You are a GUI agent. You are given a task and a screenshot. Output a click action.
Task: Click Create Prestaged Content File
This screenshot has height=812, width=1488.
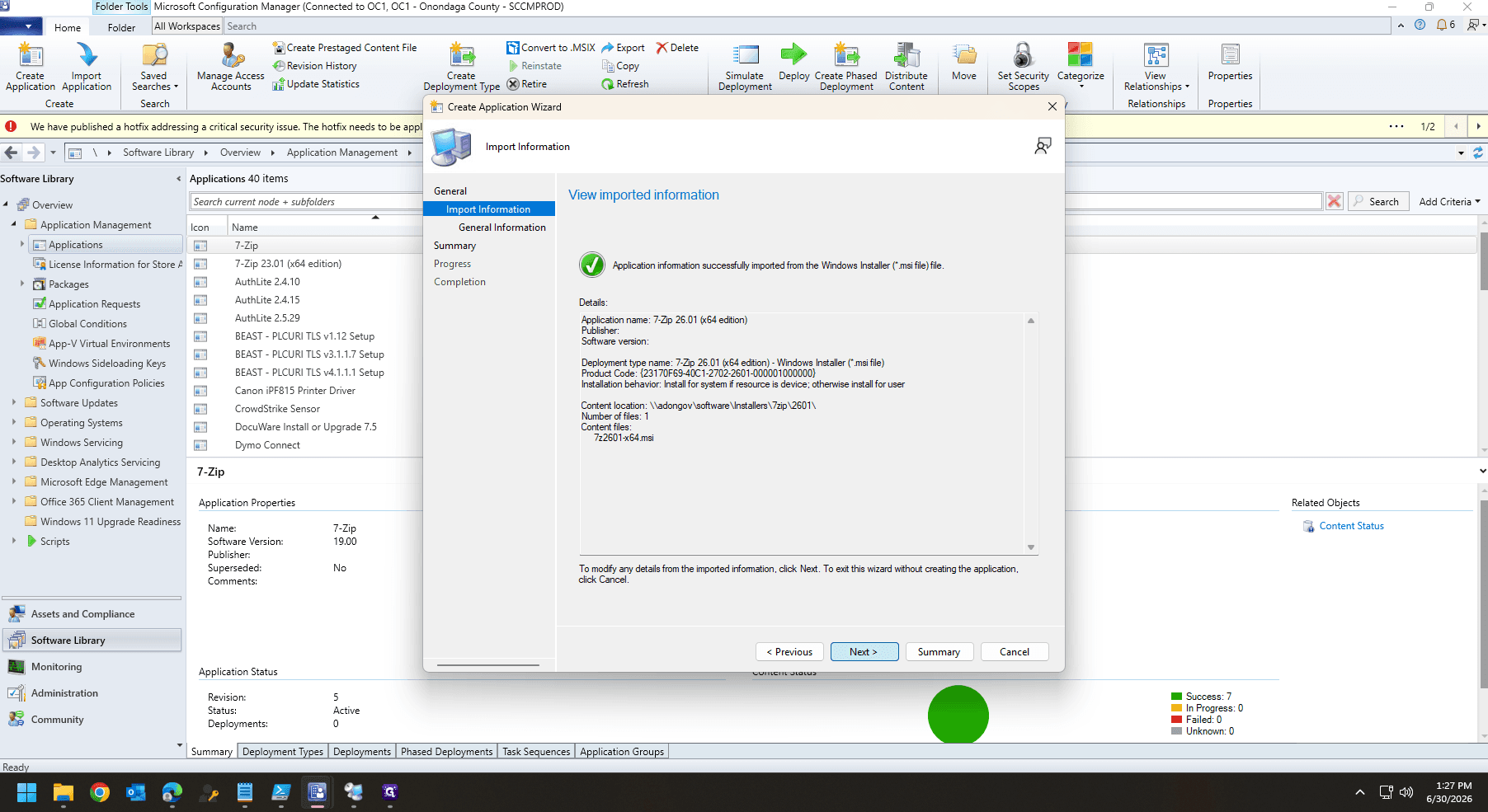point(345,48)
